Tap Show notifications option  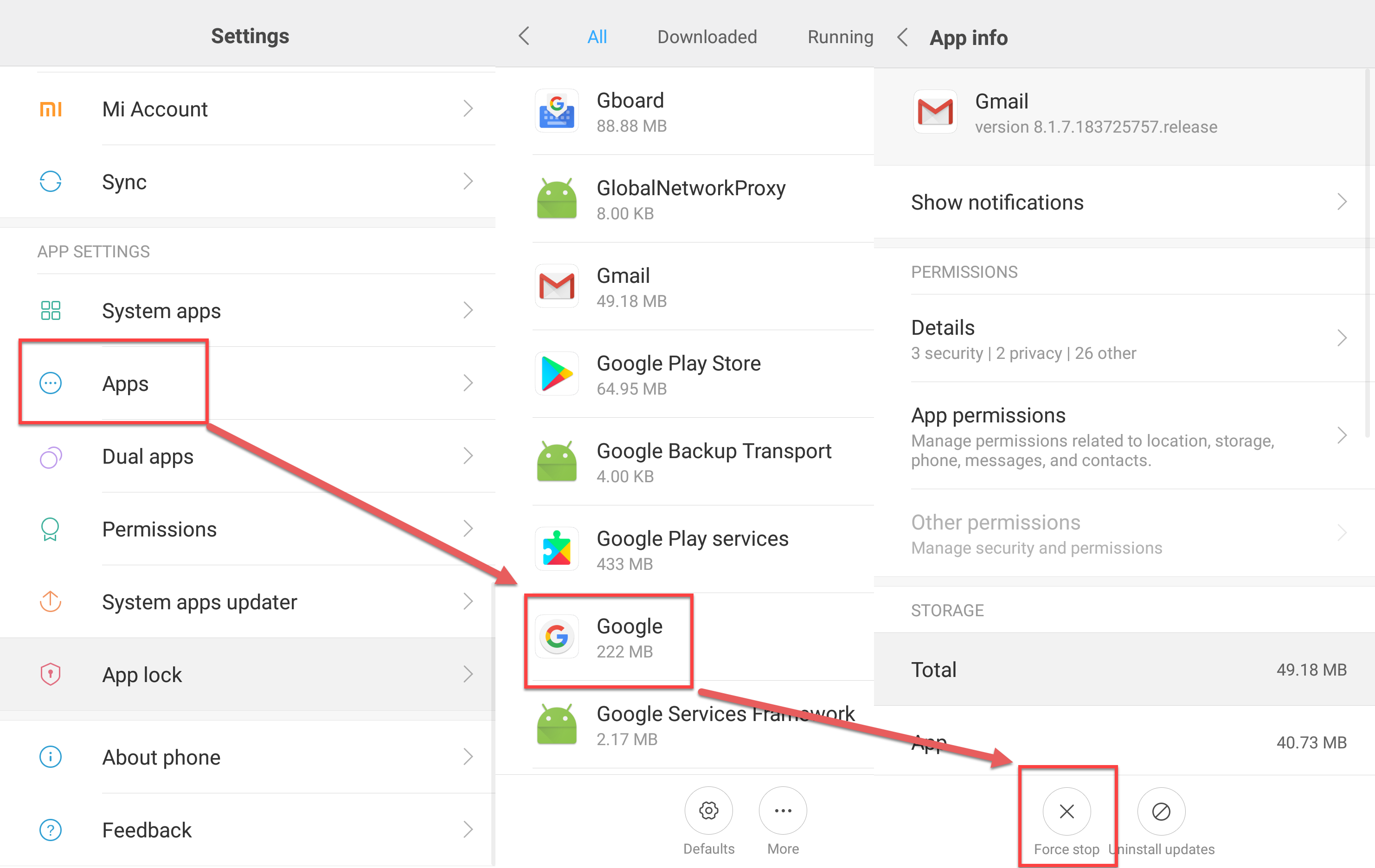coord(1124,202)
